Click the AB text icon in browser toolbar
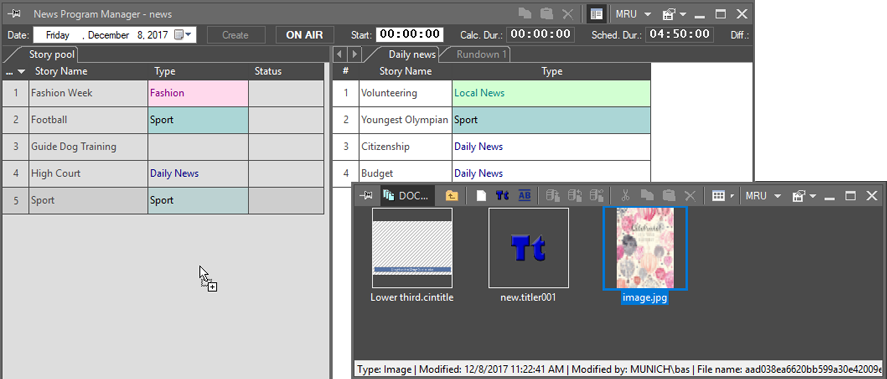The height and width of the screenshot is (379, 887). click(x=525, y=196)
